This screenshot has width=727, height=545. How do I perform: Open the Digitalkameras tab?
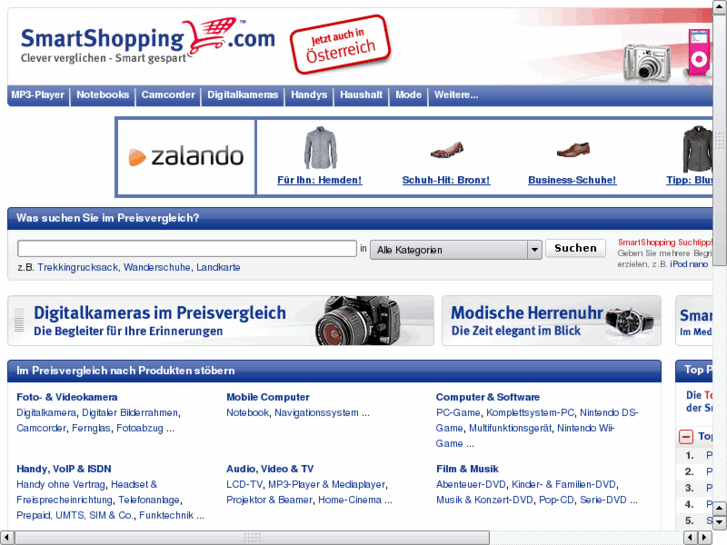coord(242,95)
